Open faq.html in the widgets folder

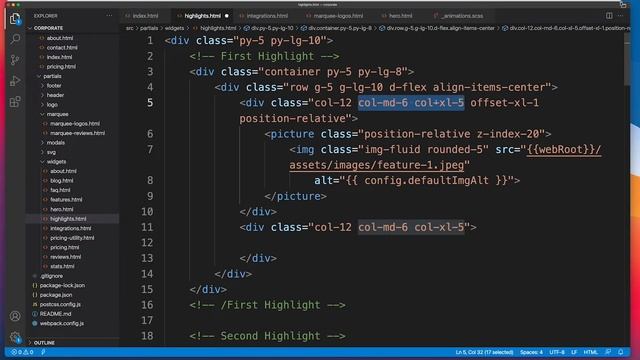point(60,190)
